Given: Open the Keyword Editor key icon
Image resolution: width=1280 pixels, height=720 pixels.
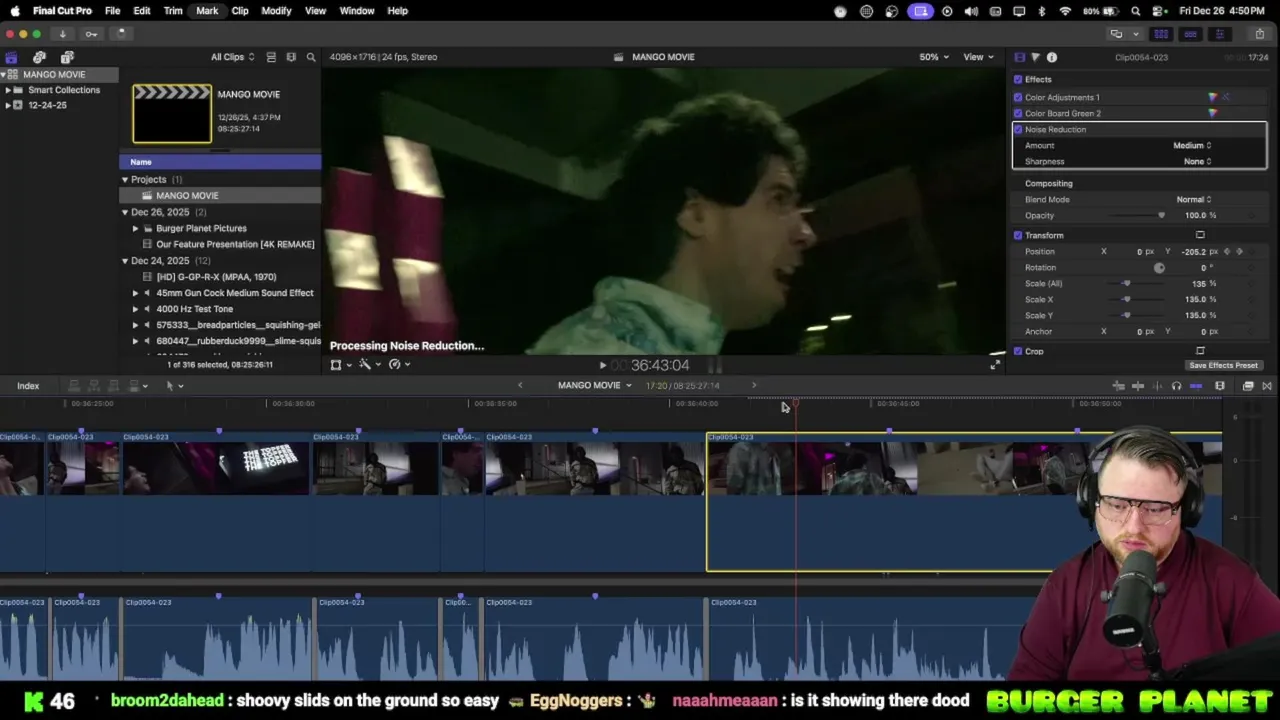Looking at the screenshot, I should pyautogui.click(x=91, y=34).
